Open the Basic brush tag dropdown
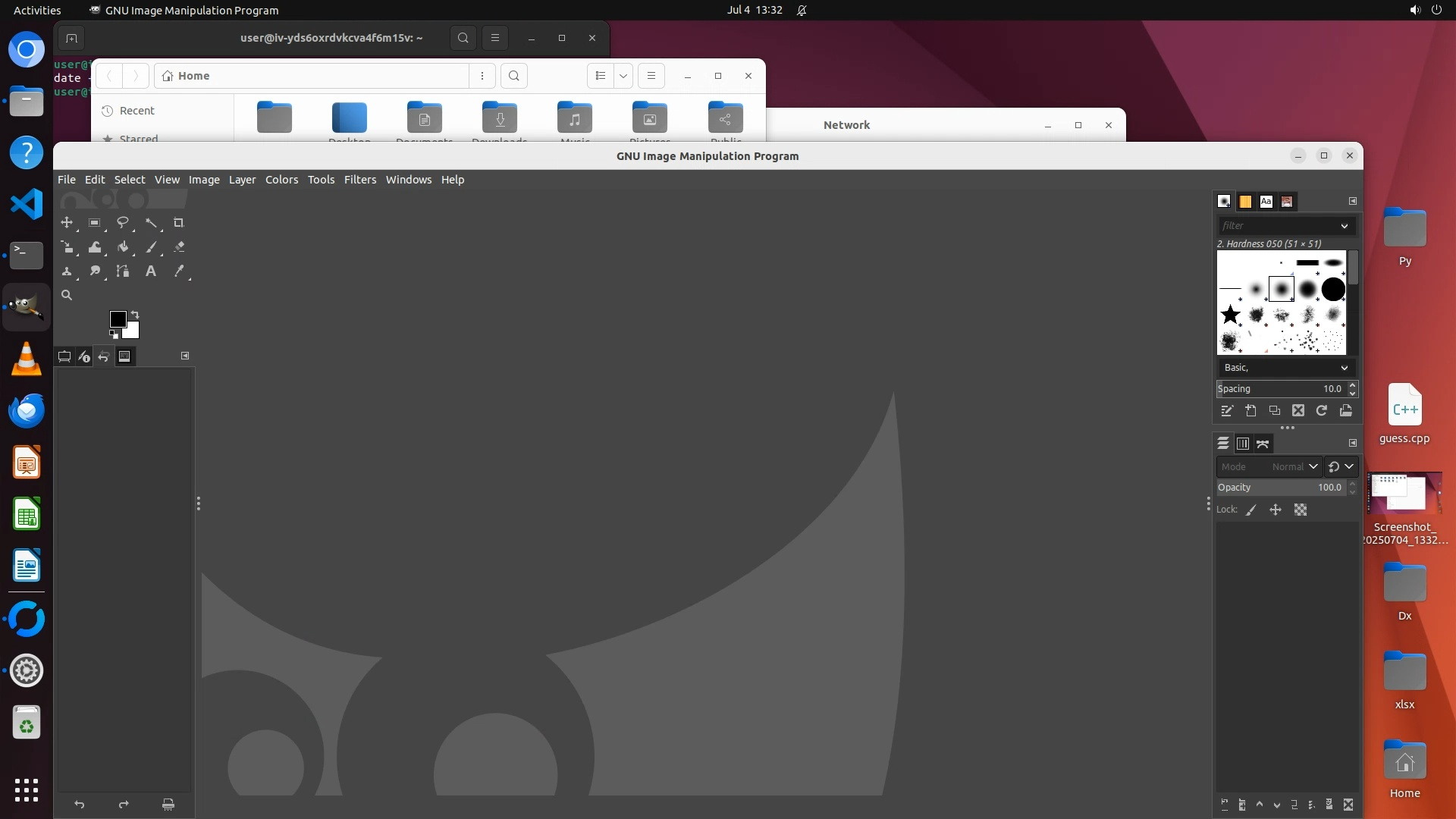The image size is (1456, 819). [1344, 368]
